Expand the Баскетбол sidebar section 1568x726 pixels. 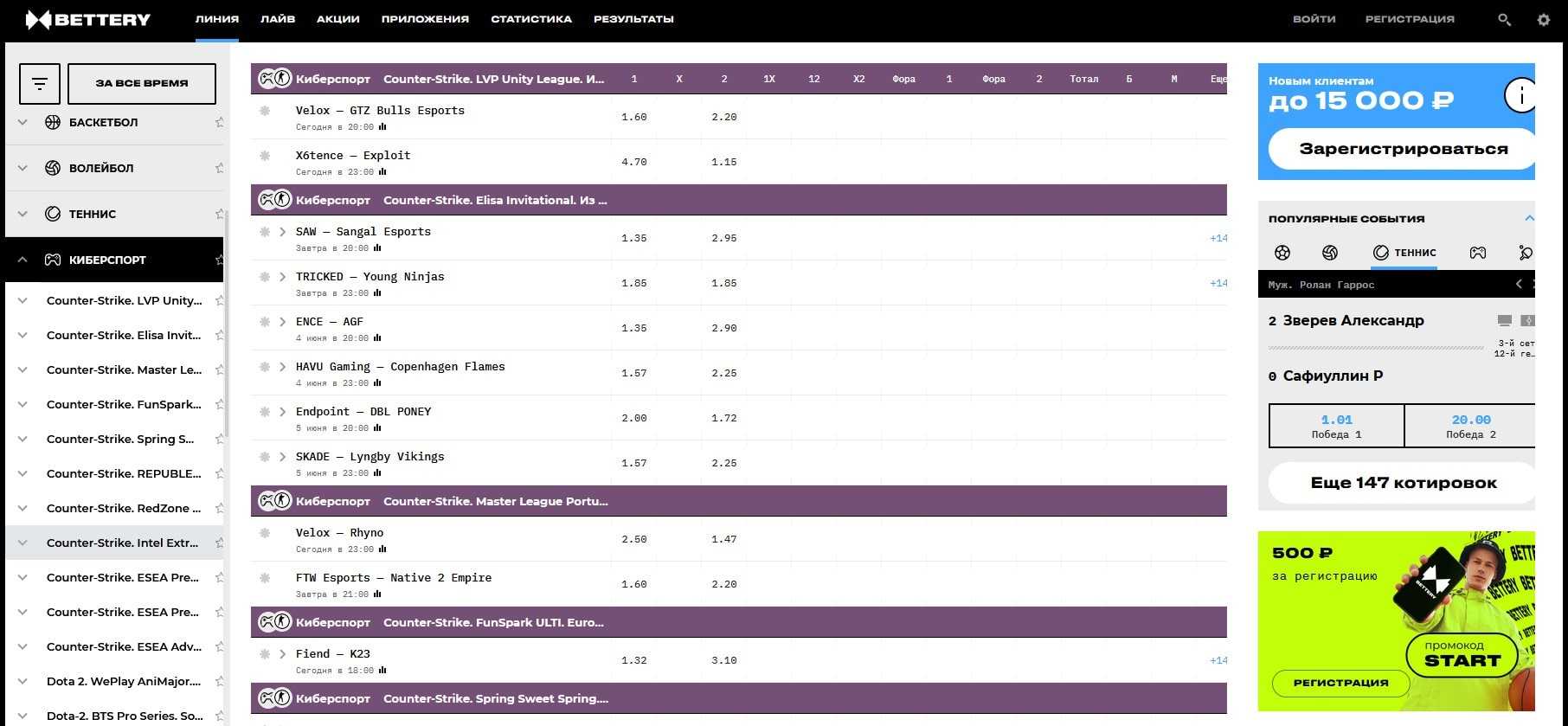(x=23, y=122)
